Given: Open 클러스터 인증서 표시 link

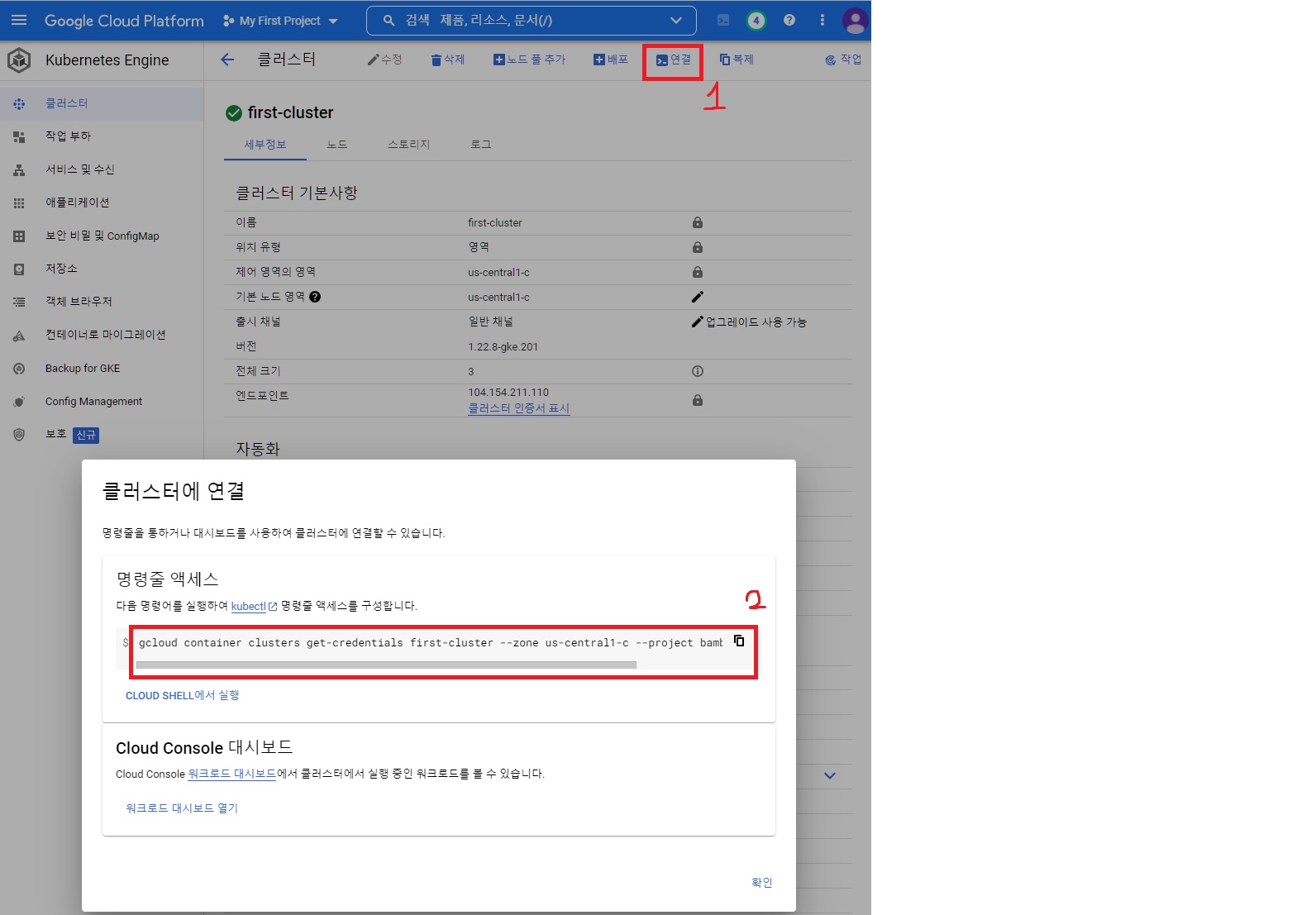Looking at the screenshot, I should pos(518,408).
